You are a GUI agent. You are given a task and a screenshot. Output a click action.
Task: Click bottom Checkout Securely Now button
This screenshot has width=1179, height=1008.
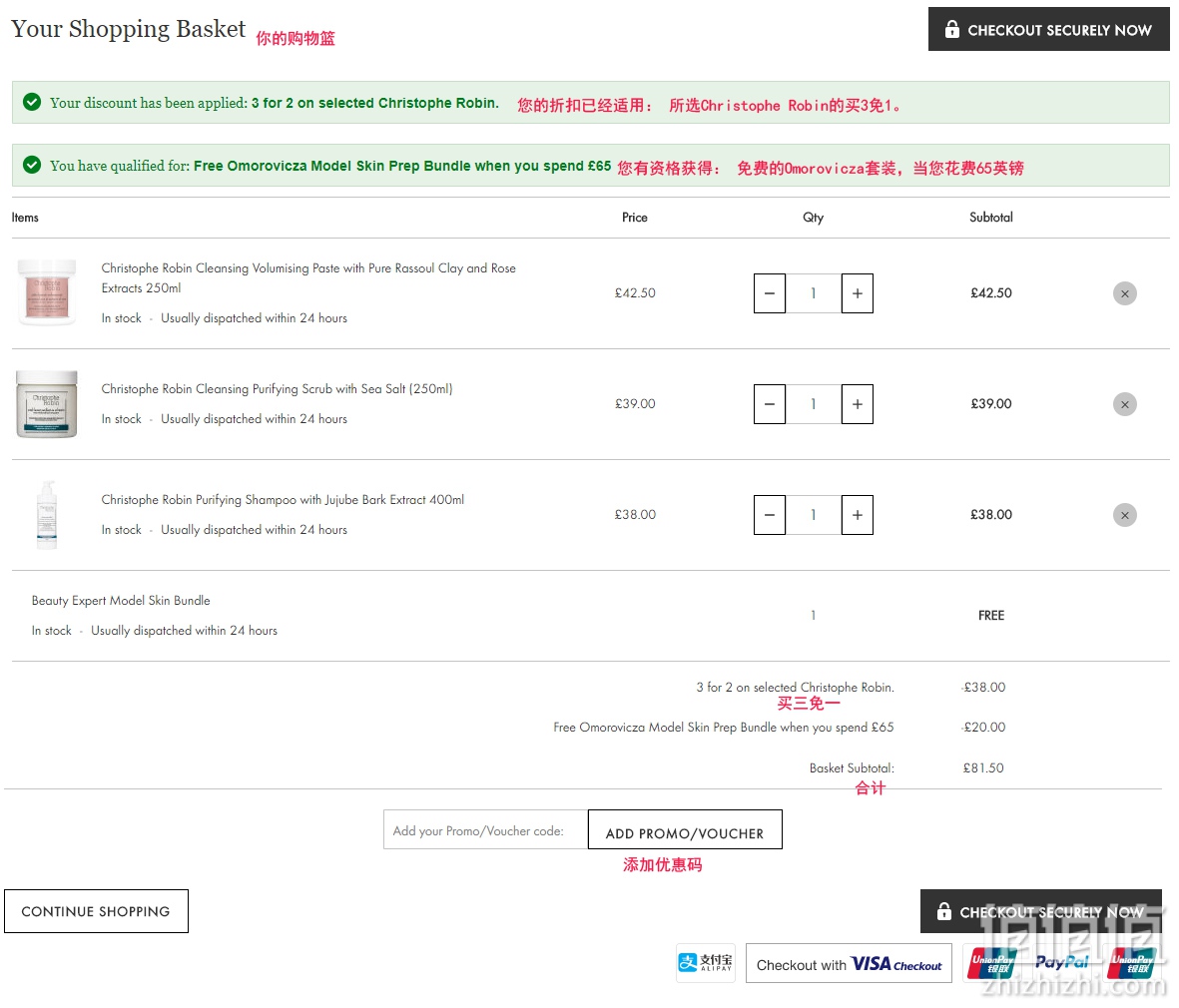pyautogui.click(x=1040, y=911)
